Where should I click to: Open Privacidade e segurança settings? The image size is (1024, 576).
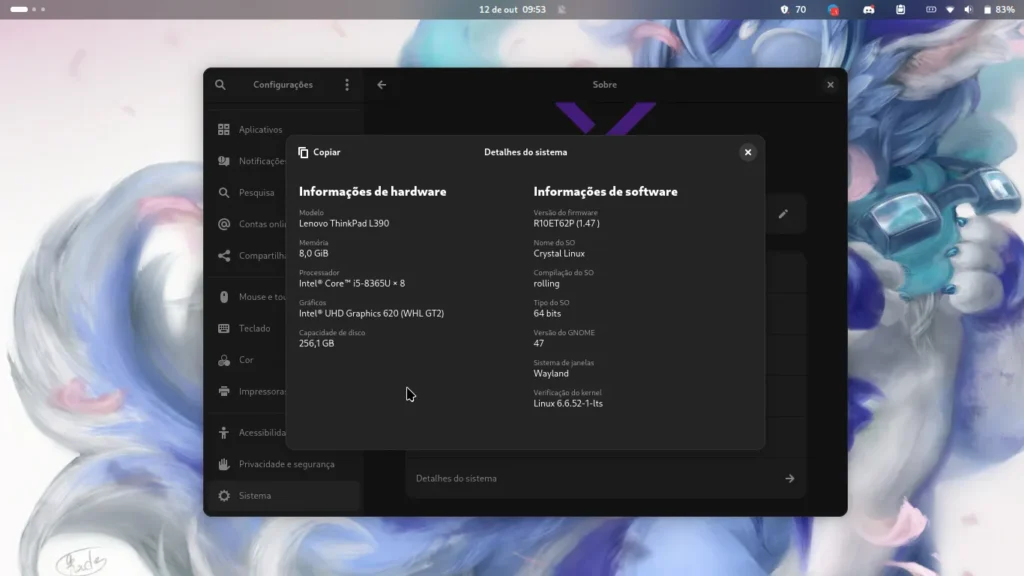[x=284, y=464]
